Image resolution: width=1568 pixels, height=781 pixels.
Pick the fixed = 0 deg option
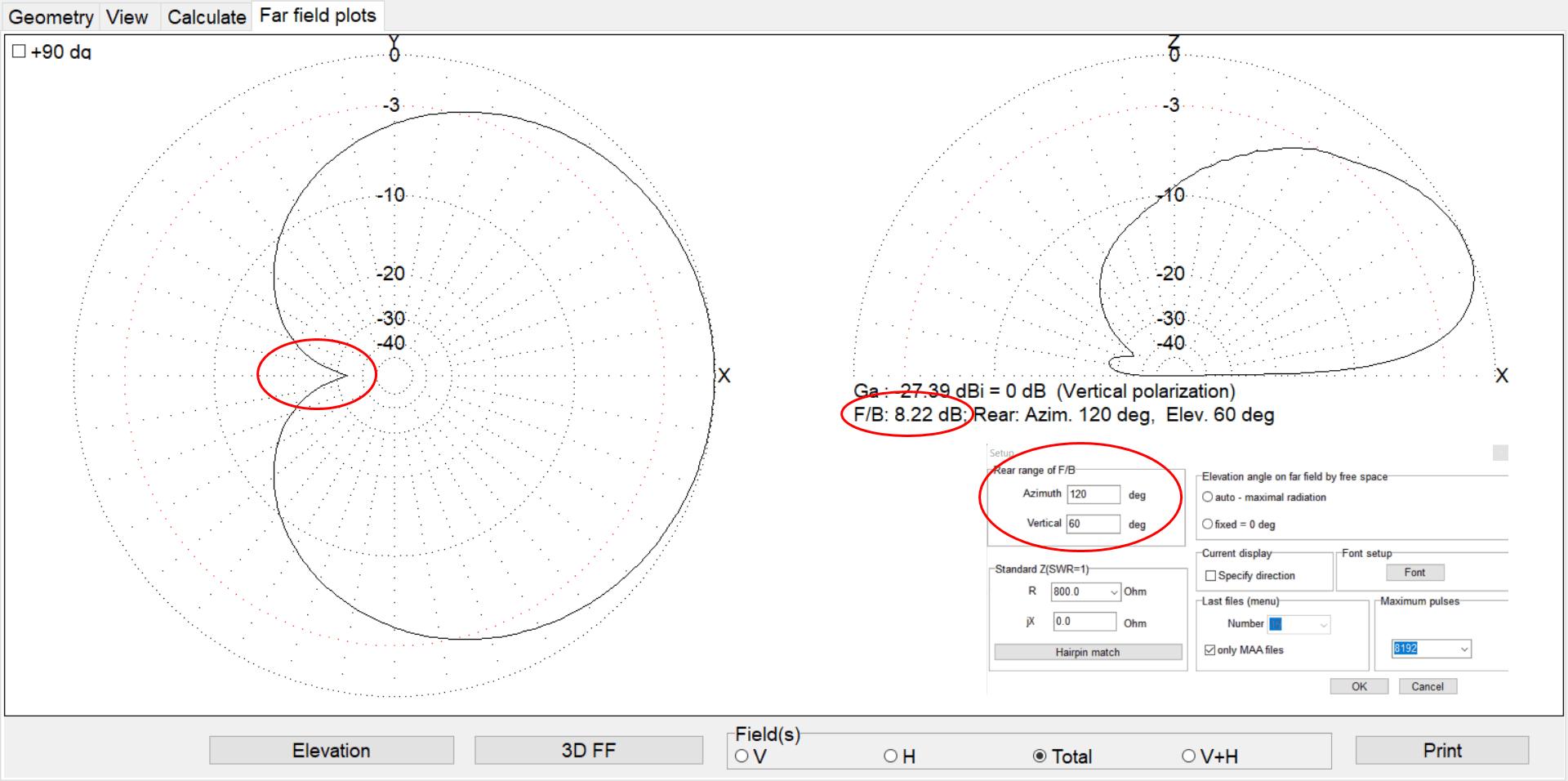(1208, 524)
